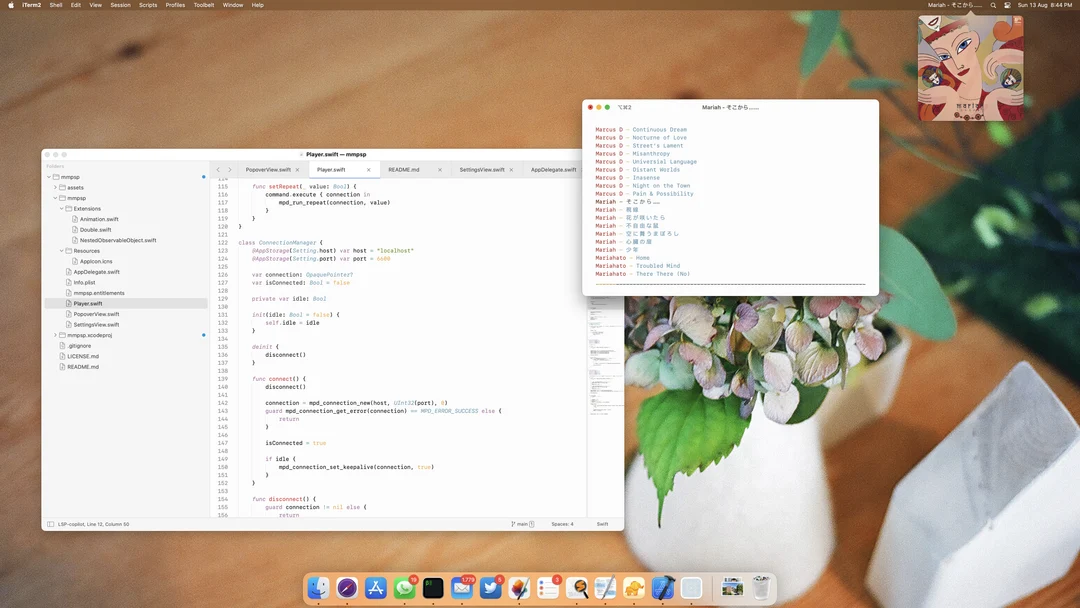Open Mail from the Dock
The width and height of the screenshot is (1080, 608).
point(461,588)
